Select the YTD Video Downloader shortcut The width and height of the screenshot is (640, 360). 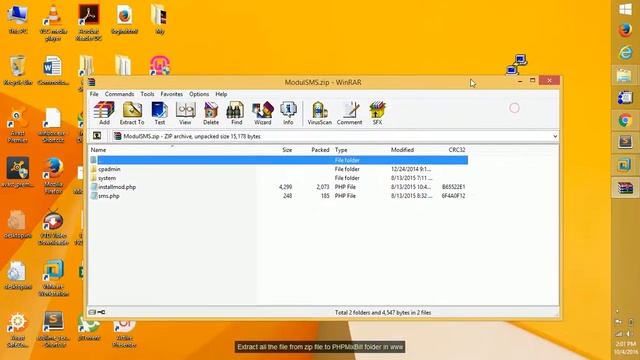pyautogui.click(x=53, y=227)
